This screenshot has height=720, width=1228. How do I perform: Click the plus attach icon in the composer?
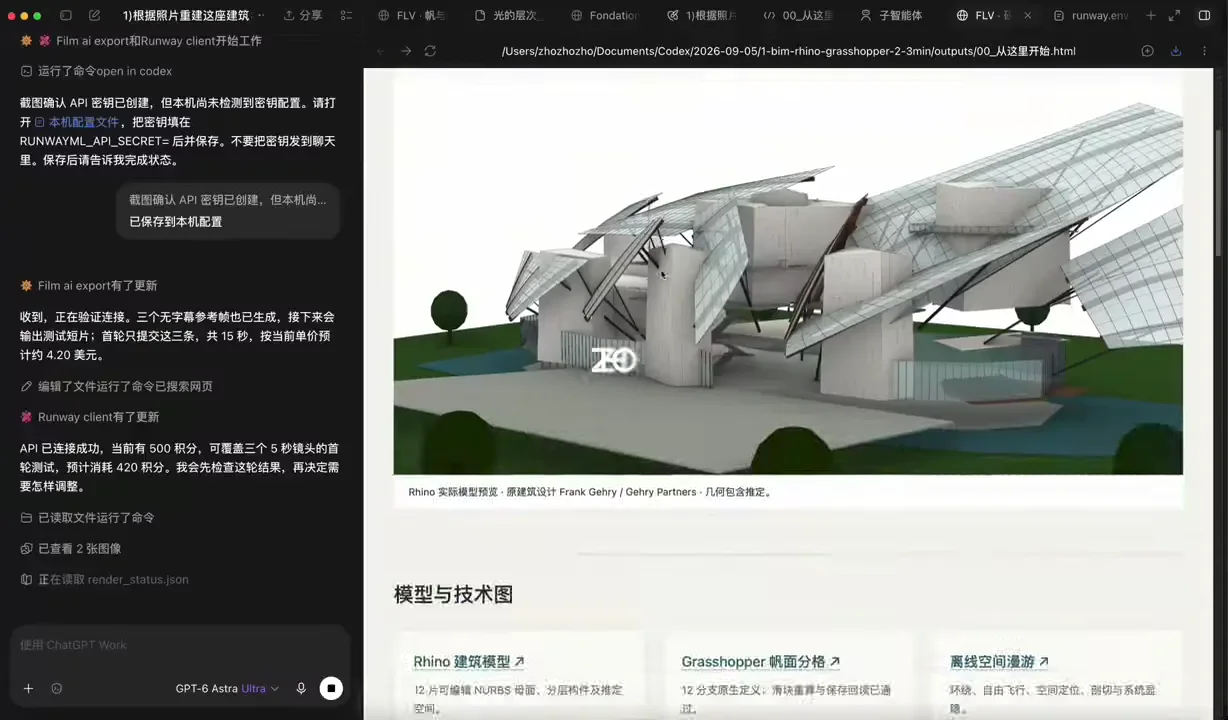click(x=28, y=688)
